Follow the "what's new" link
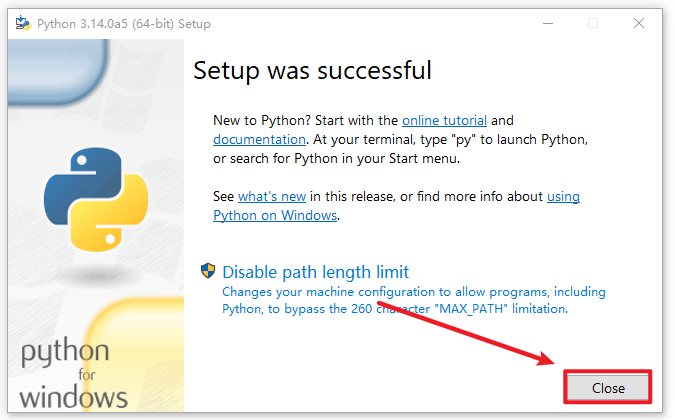 click(x=272, y=196)
